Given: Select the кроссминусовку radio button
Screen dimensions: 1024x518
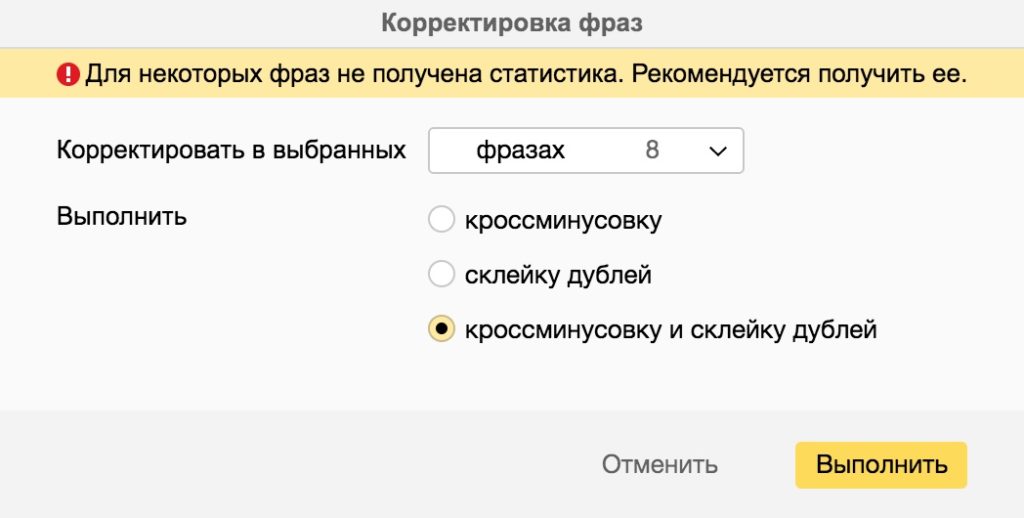Looking at the screenshot, I should (441, 220).
